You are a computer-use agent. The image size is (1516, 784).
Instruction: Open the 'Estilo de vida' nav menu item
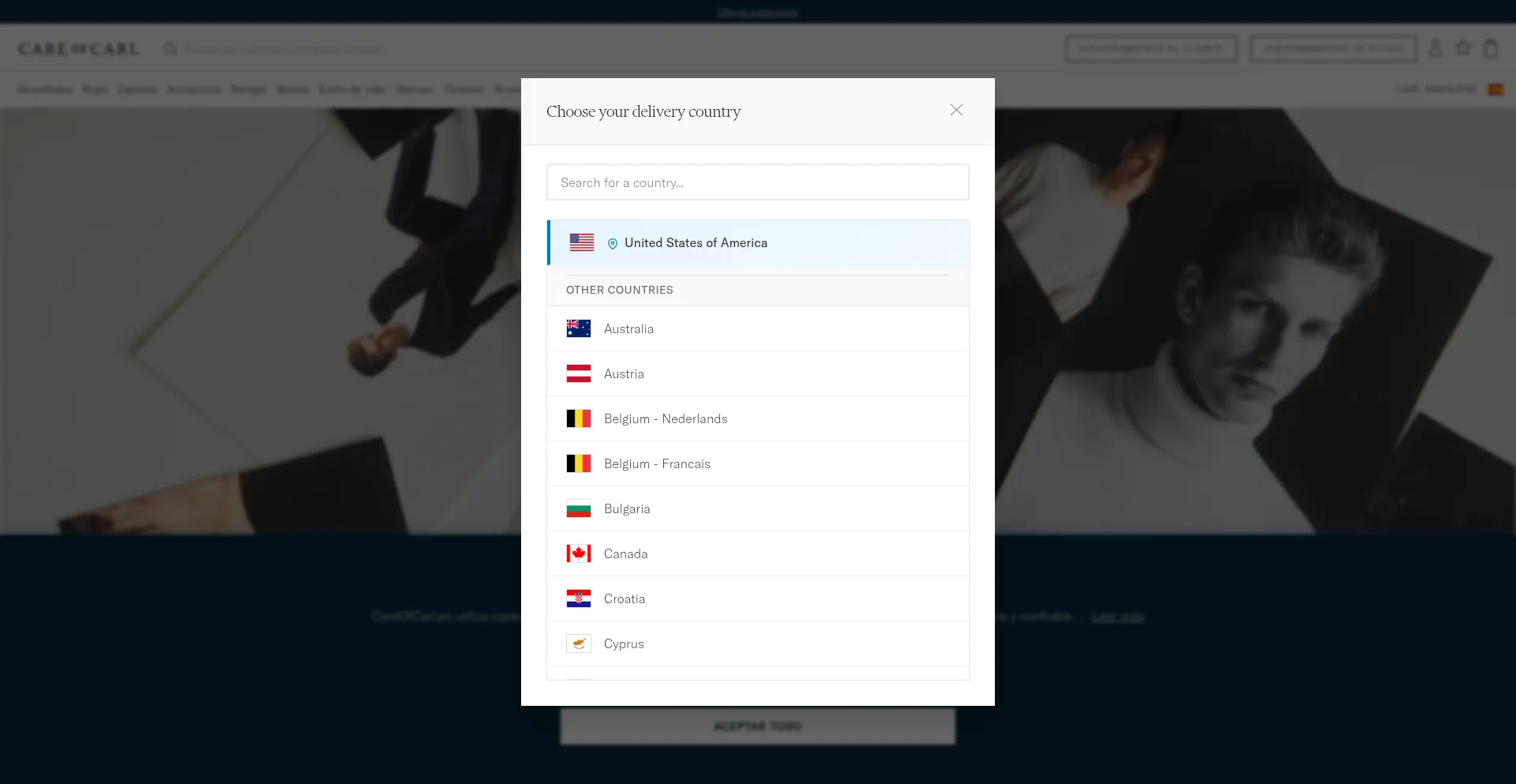click(352, 89)
